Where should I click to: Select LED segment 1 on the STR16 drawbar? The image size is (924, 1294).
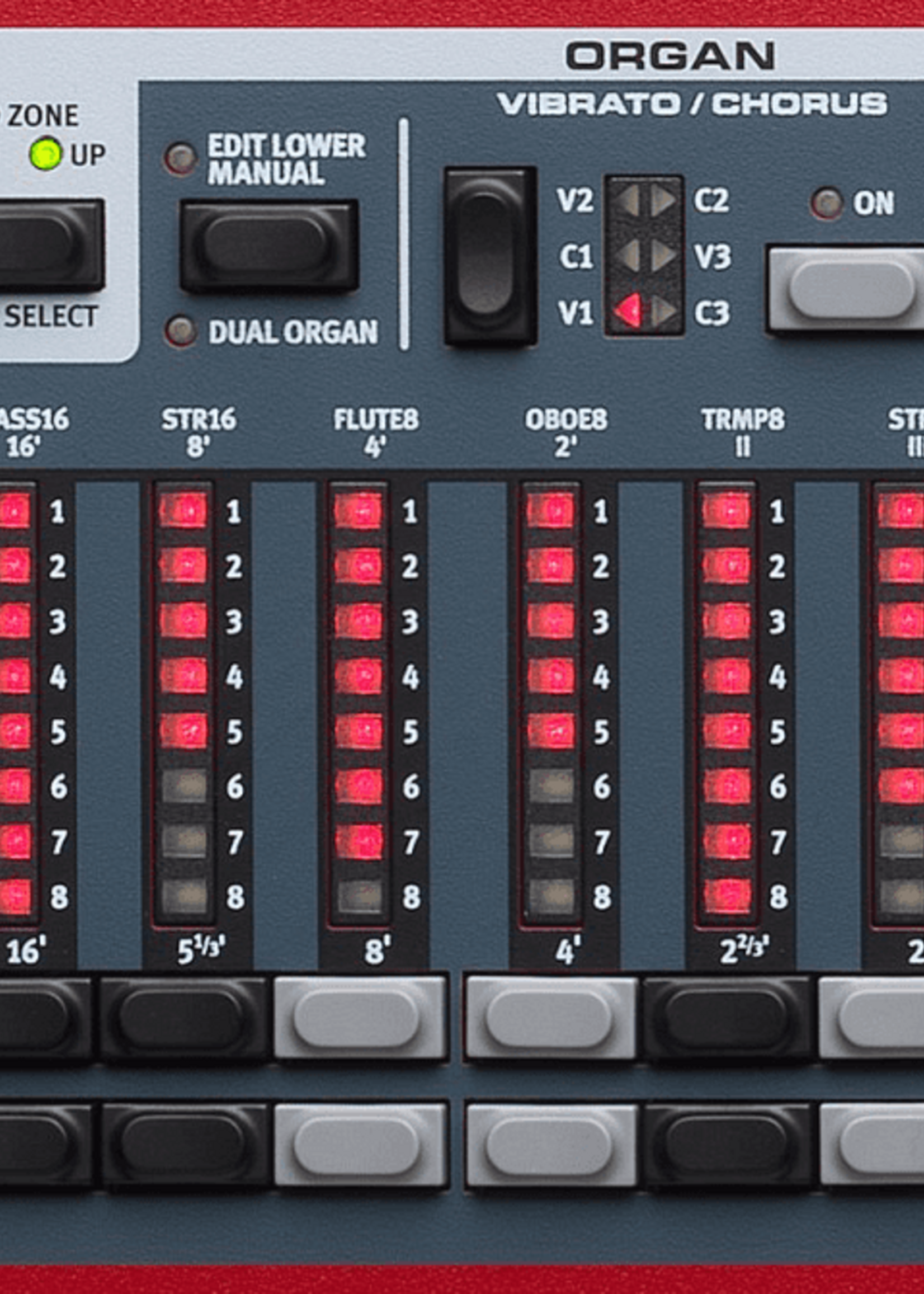coord(184,510)
